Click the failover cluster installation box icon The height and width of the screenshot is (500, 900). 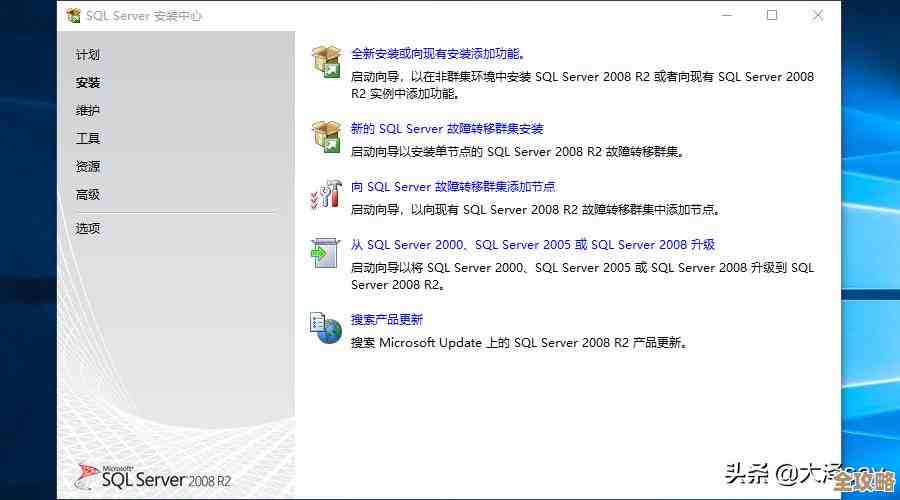coord(326,137)
